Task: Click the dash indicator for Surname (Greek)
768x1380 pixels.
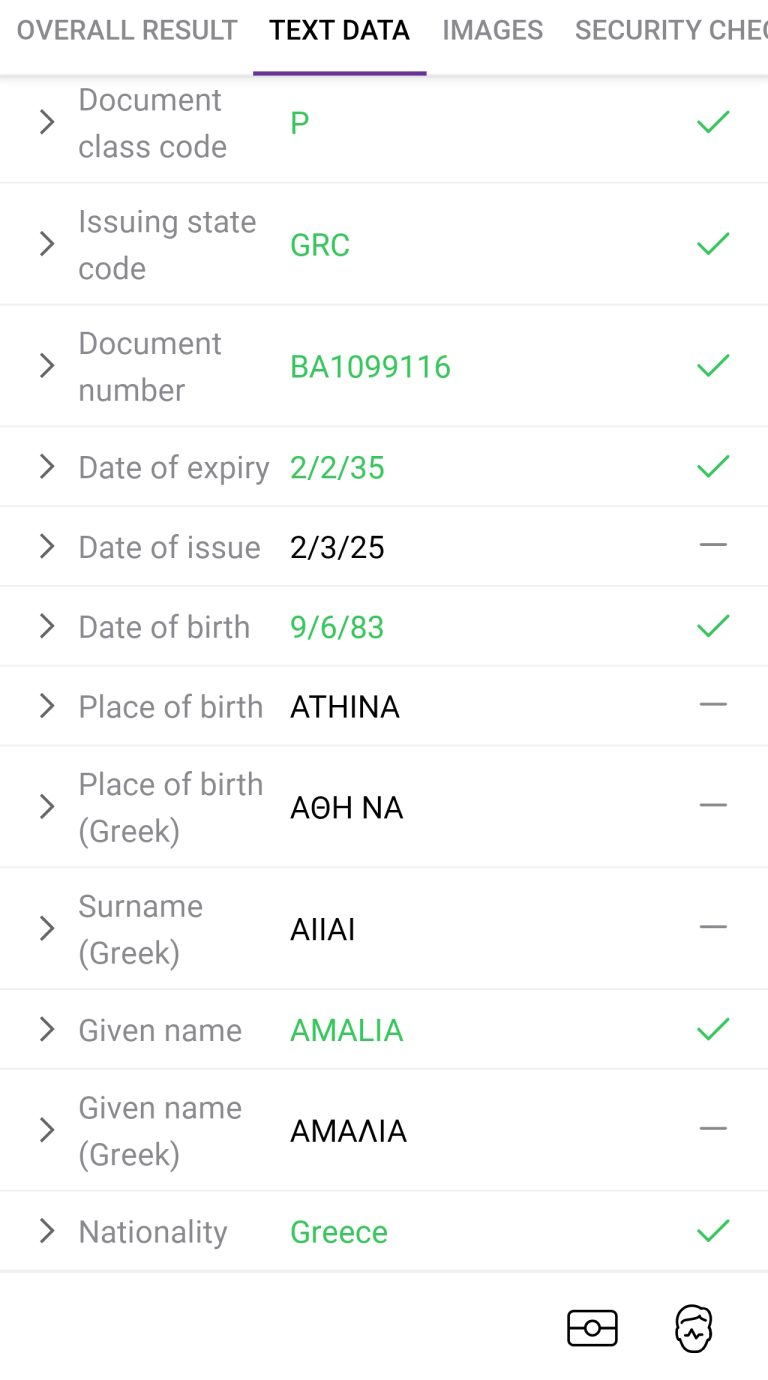Action: [713, 927]
